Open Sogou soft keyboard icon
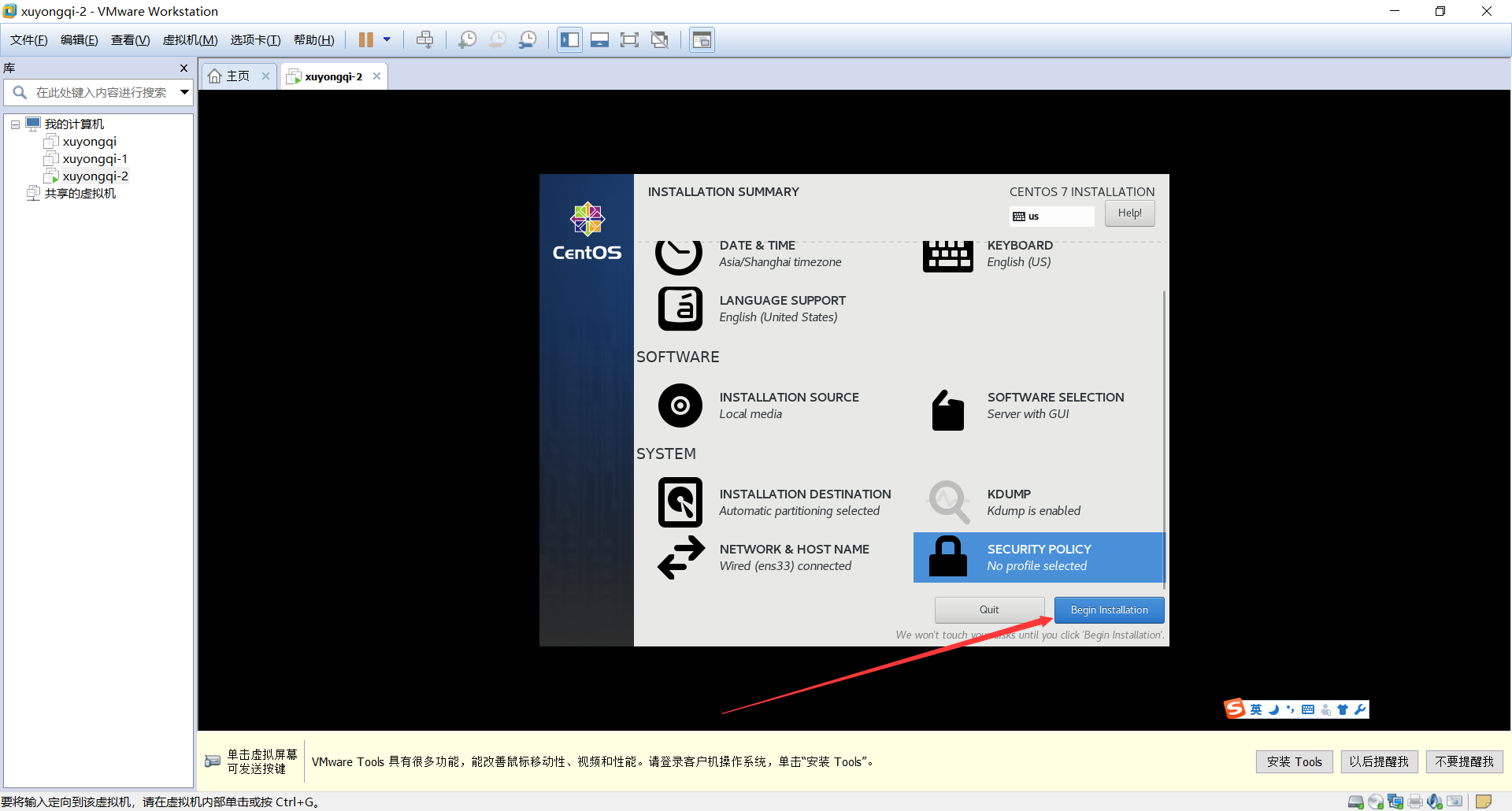Viewport: 1512px width, 811px height. pos(1308,709)
